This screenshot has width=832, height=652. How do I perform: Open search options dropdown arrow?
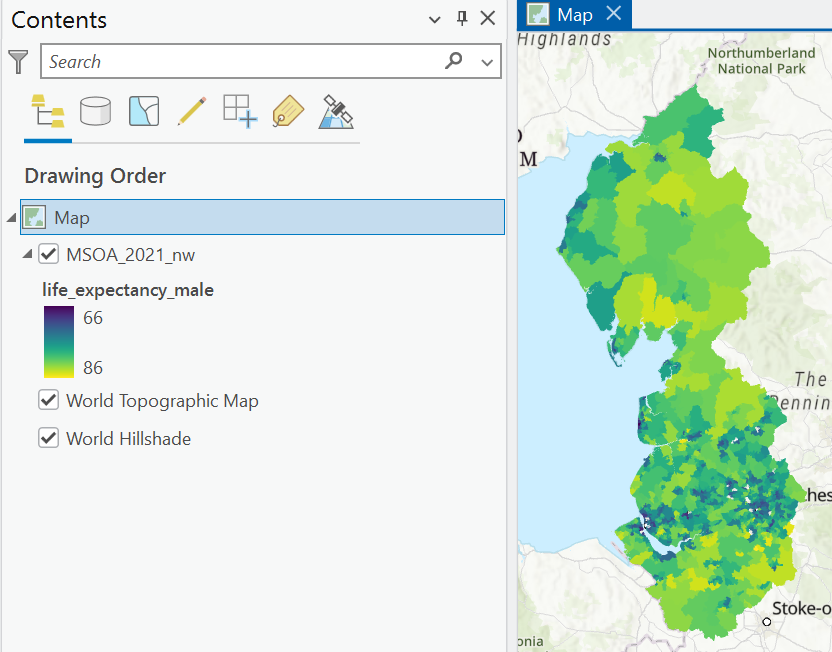487,62
